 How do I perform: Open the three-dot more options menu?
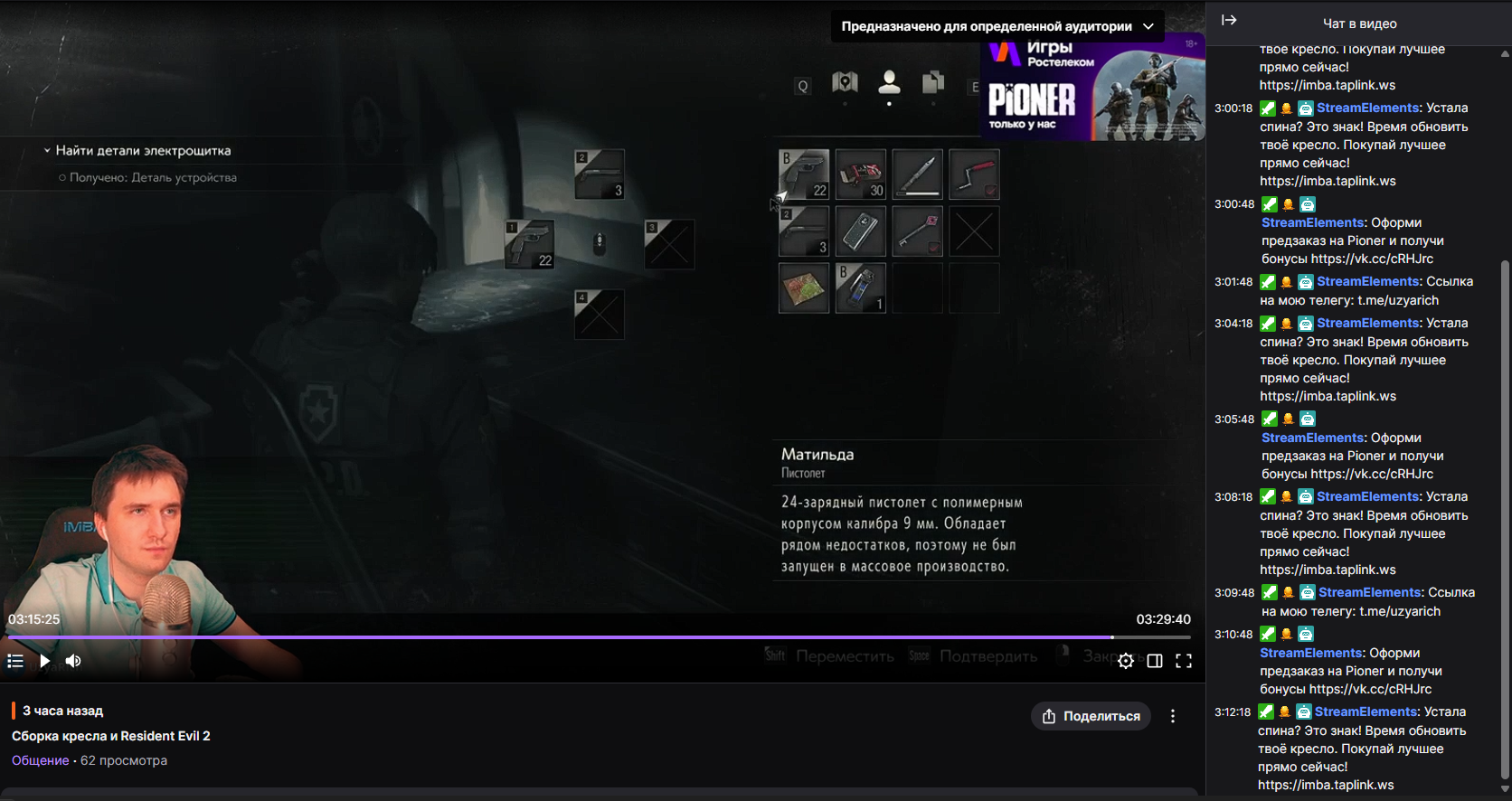coord(1173,716)
